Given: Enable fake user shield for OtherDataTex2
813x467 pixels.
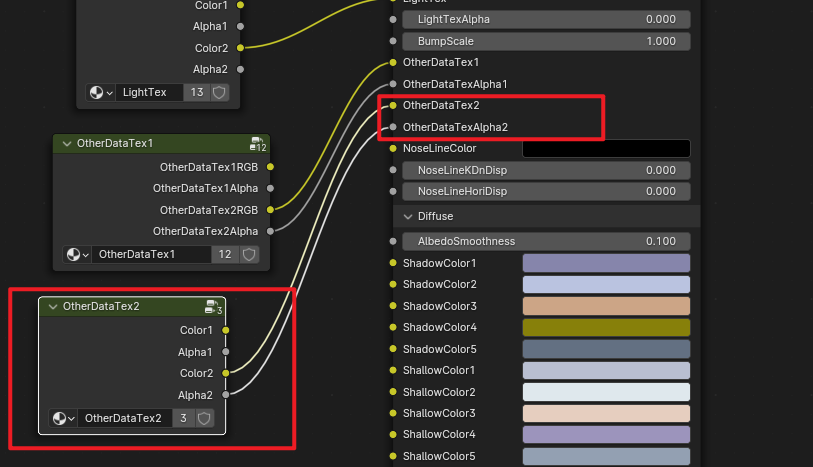Looking at the screenshot, I should (x=204, y=418).
